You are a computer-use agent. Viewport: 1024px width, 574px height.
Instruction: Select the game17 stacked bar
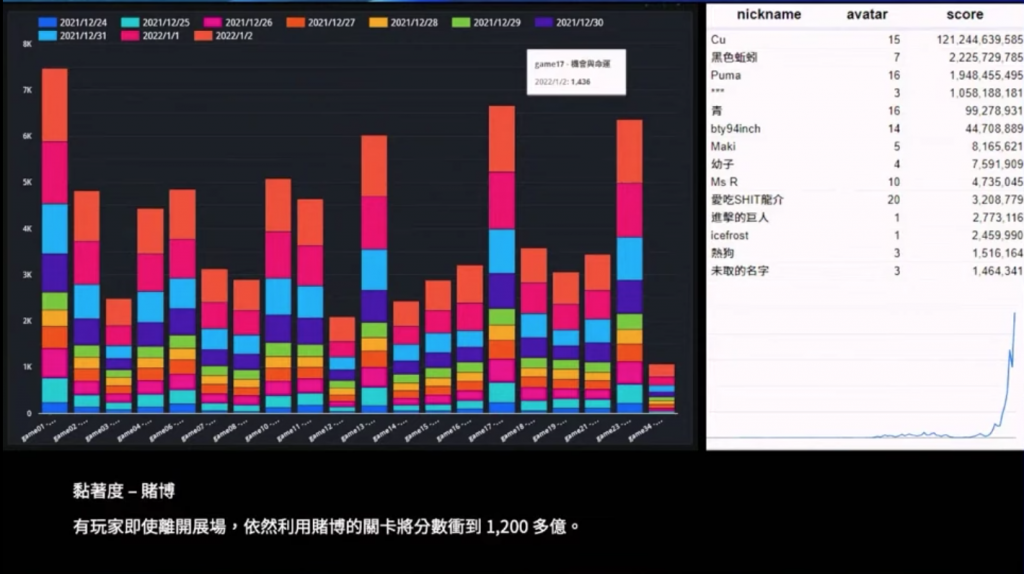tap(502, 260)
